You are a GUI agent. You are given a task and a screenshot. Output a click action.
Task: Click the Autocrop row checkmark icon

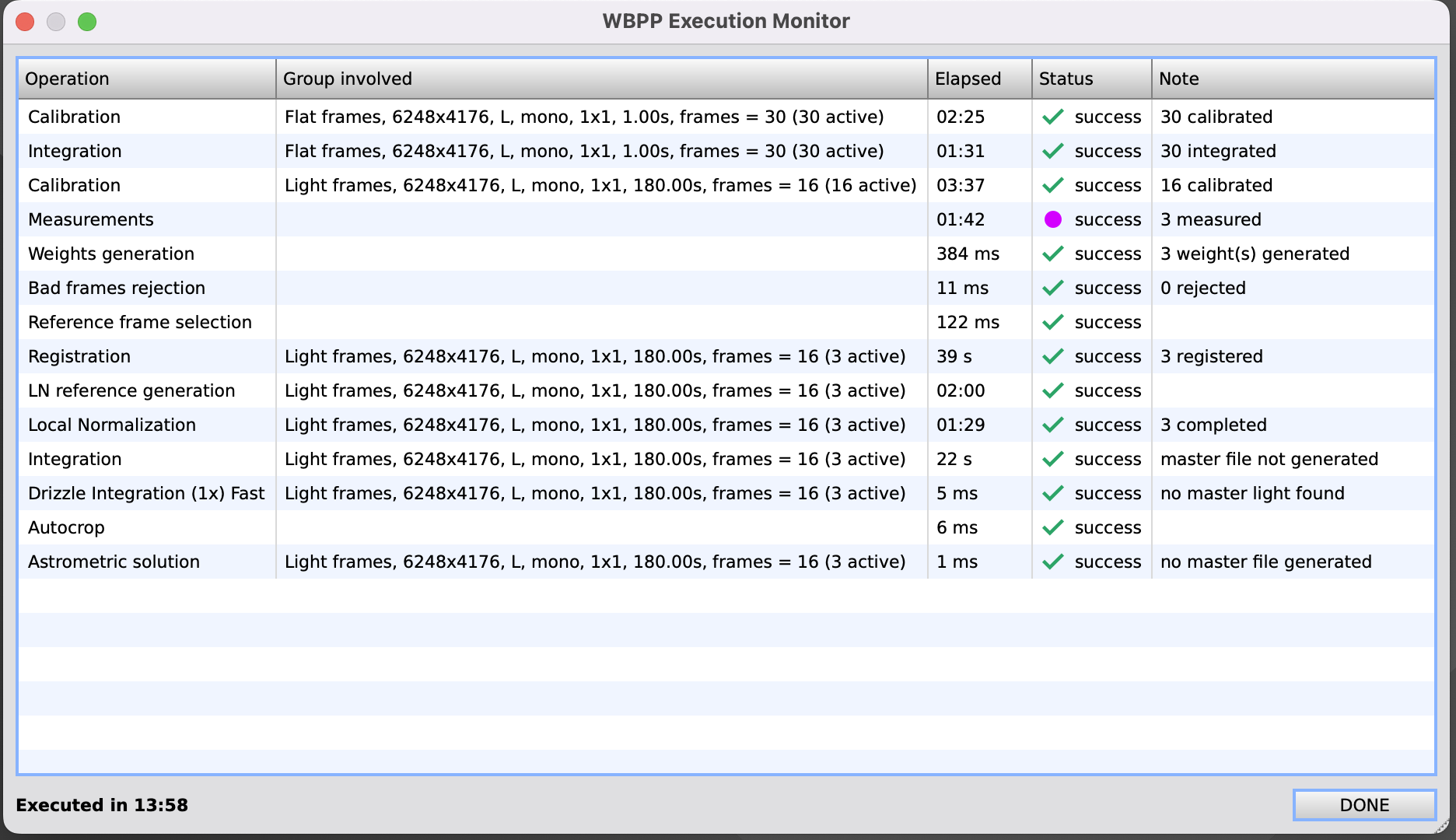click(1052, 527)
